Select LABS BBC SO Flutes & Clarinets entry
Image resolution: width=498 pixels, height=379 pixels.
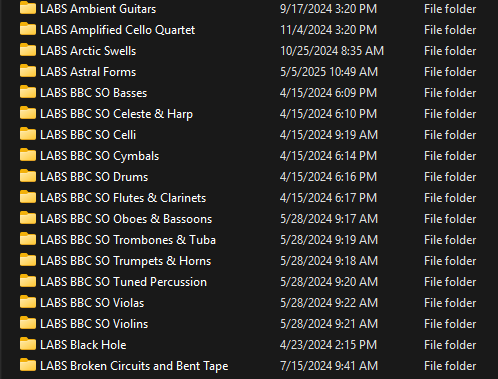(x=123, y=198)
